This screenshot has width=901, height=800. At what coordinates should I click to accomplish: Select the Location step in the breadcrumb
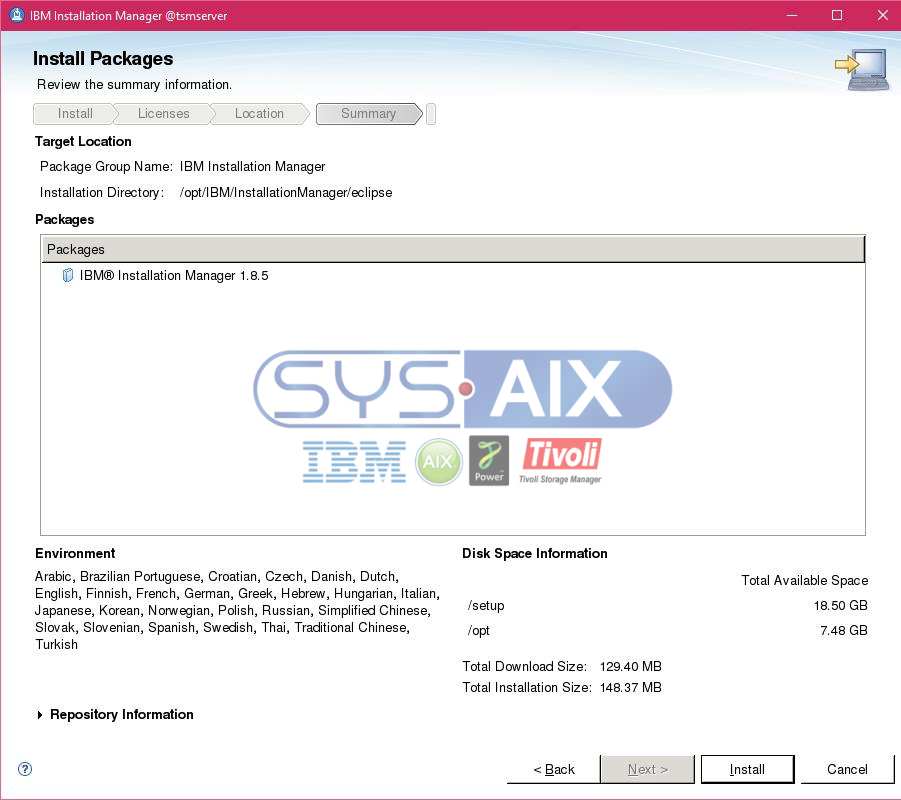tap(259, 114)
